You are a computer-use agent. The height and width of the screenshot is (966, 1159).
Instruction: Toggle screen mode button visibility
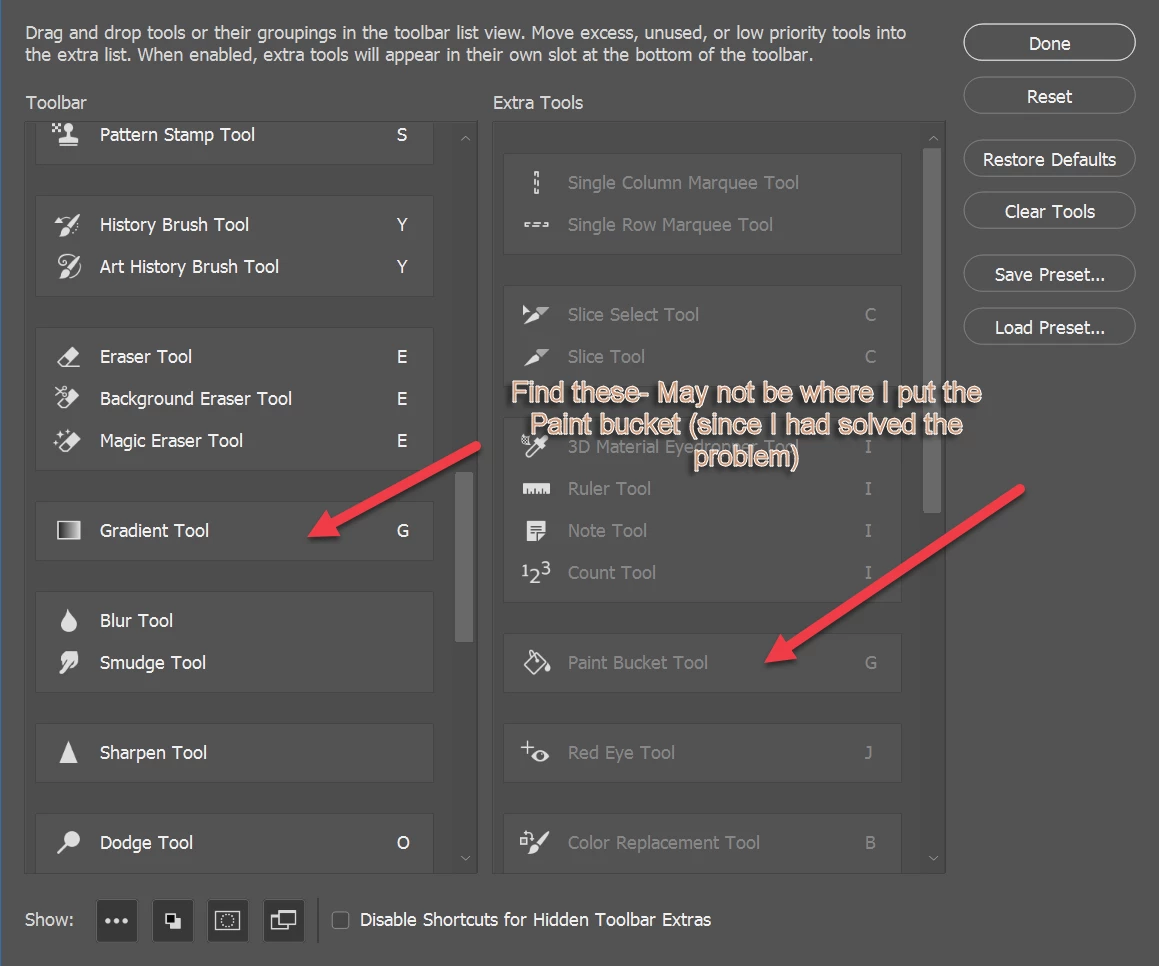click(x=284, y=920)
